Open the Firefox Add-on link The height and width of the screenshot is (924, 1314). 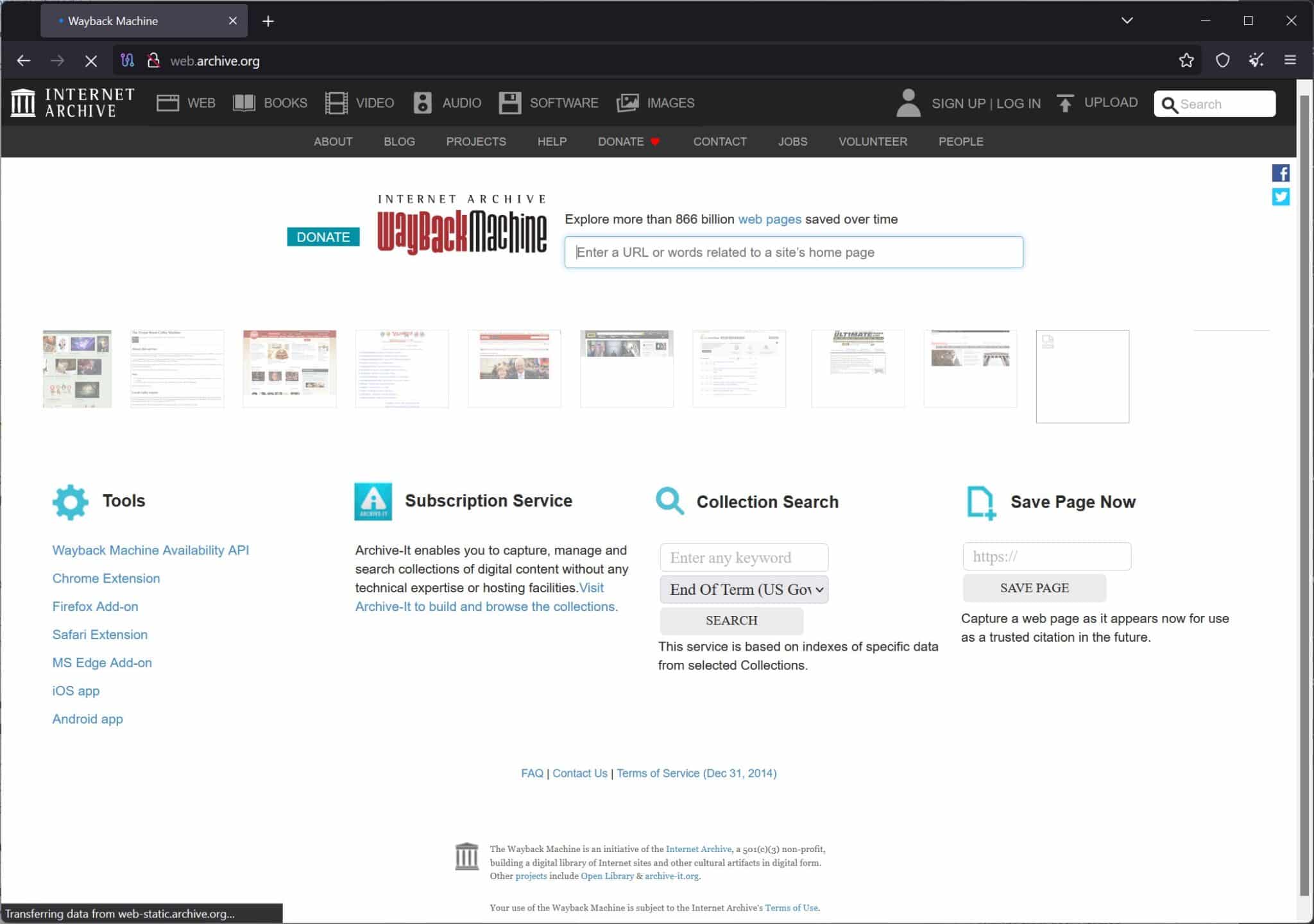[95, 606]
